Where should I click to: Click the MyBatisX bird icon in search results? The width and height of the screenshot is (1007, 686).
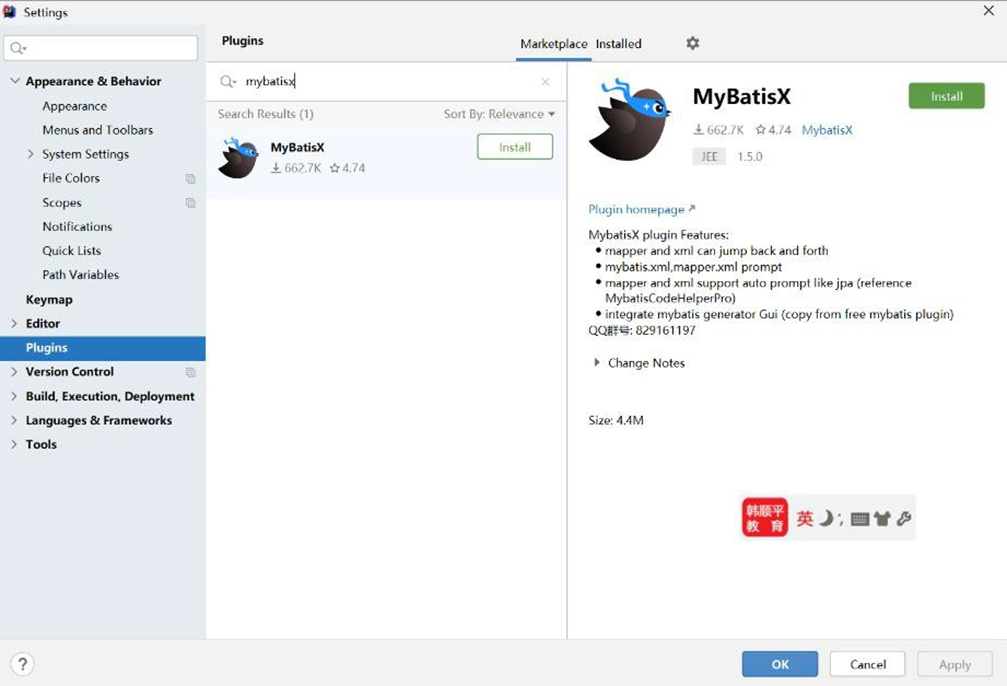click(x=238, y=158)
